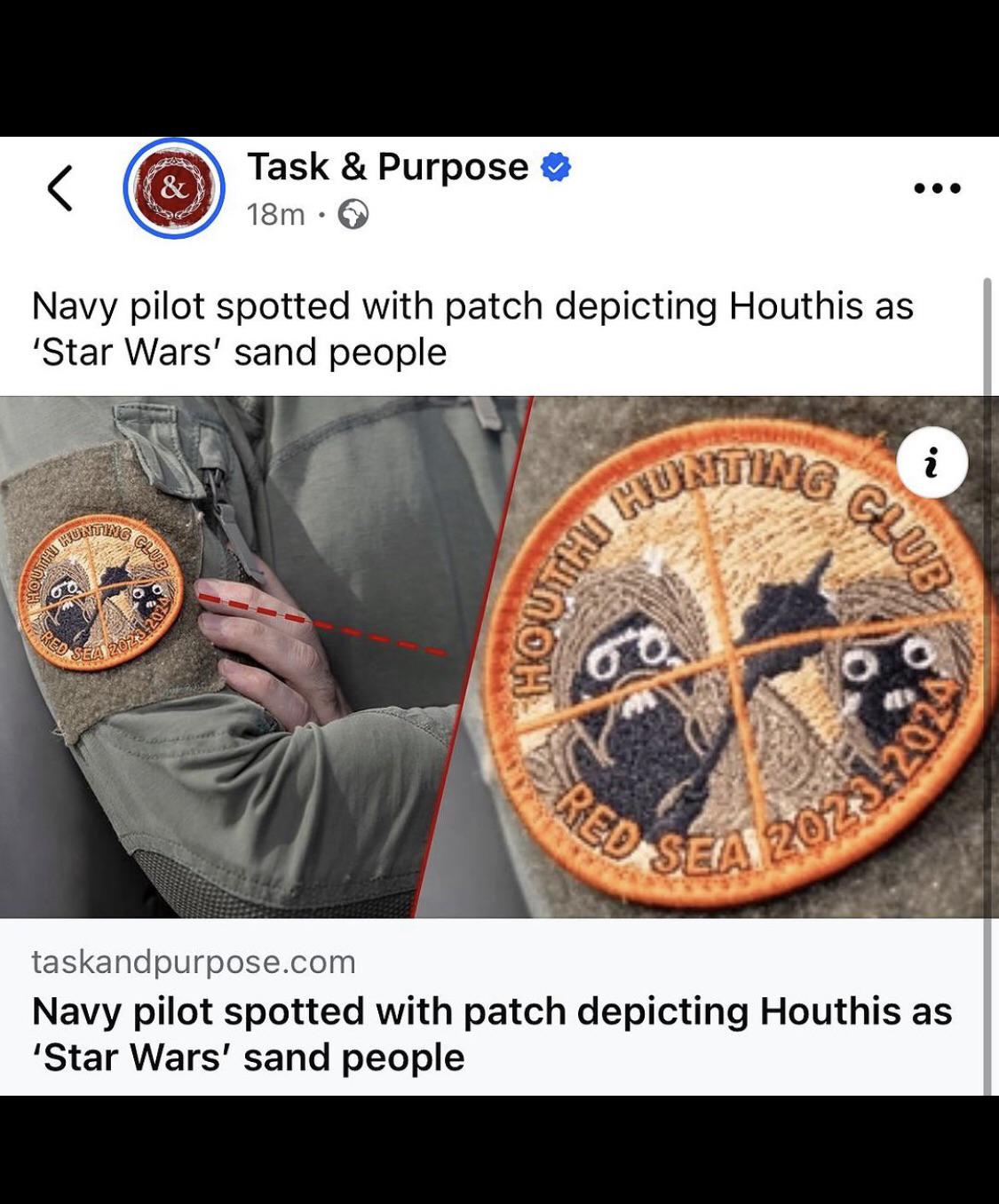Open the Task & Purpose profile picture
Screen dimensions: 999x1204
coord(174,188)
